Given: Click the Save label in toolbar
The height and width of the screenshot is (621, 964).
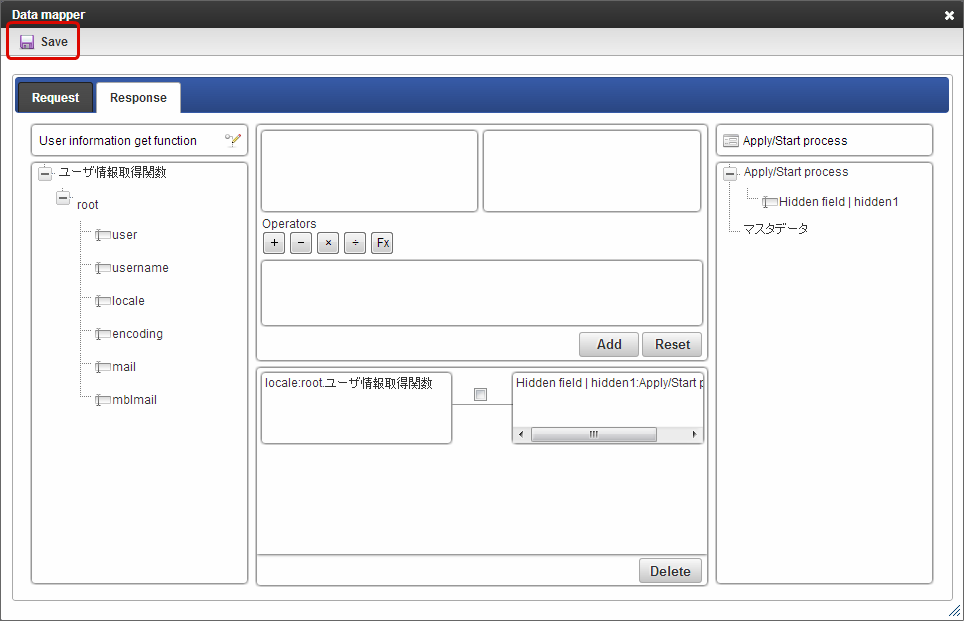Looking at the screenshot, I should point(54,42).
